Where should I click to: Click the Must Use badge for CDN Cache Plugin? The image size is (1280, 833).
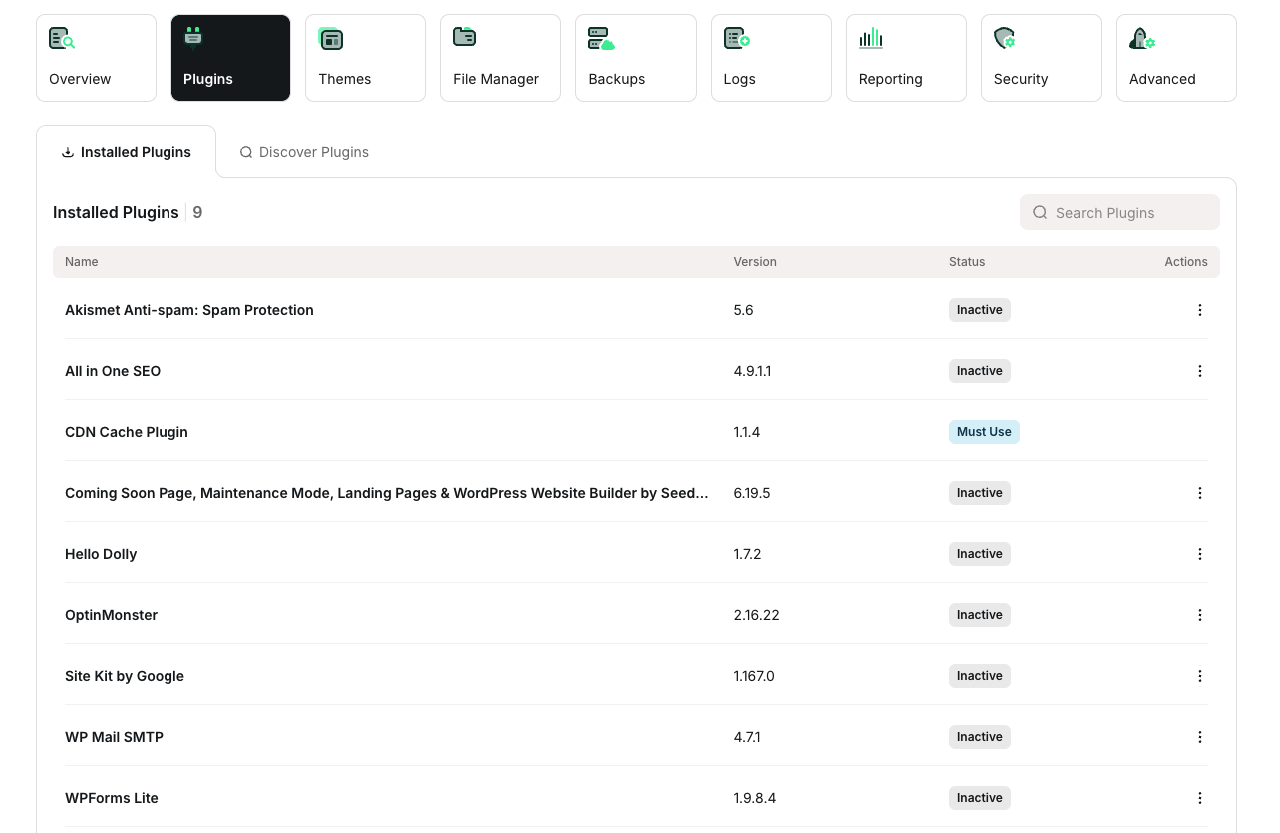(984, 432)
